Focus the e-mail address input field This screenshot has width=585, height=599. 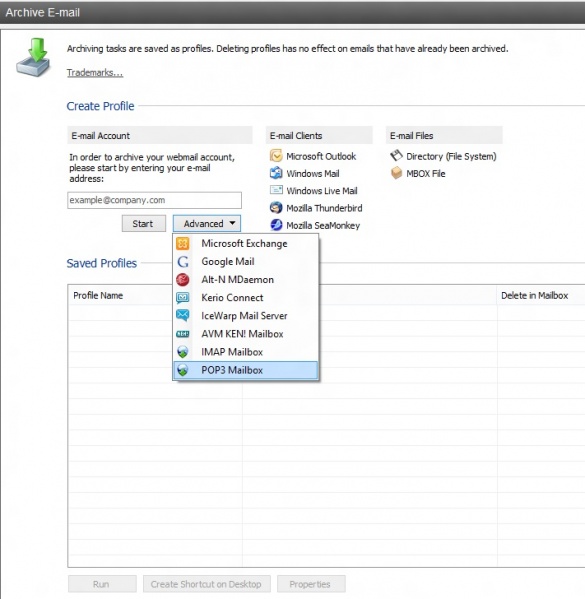(154, 200)
